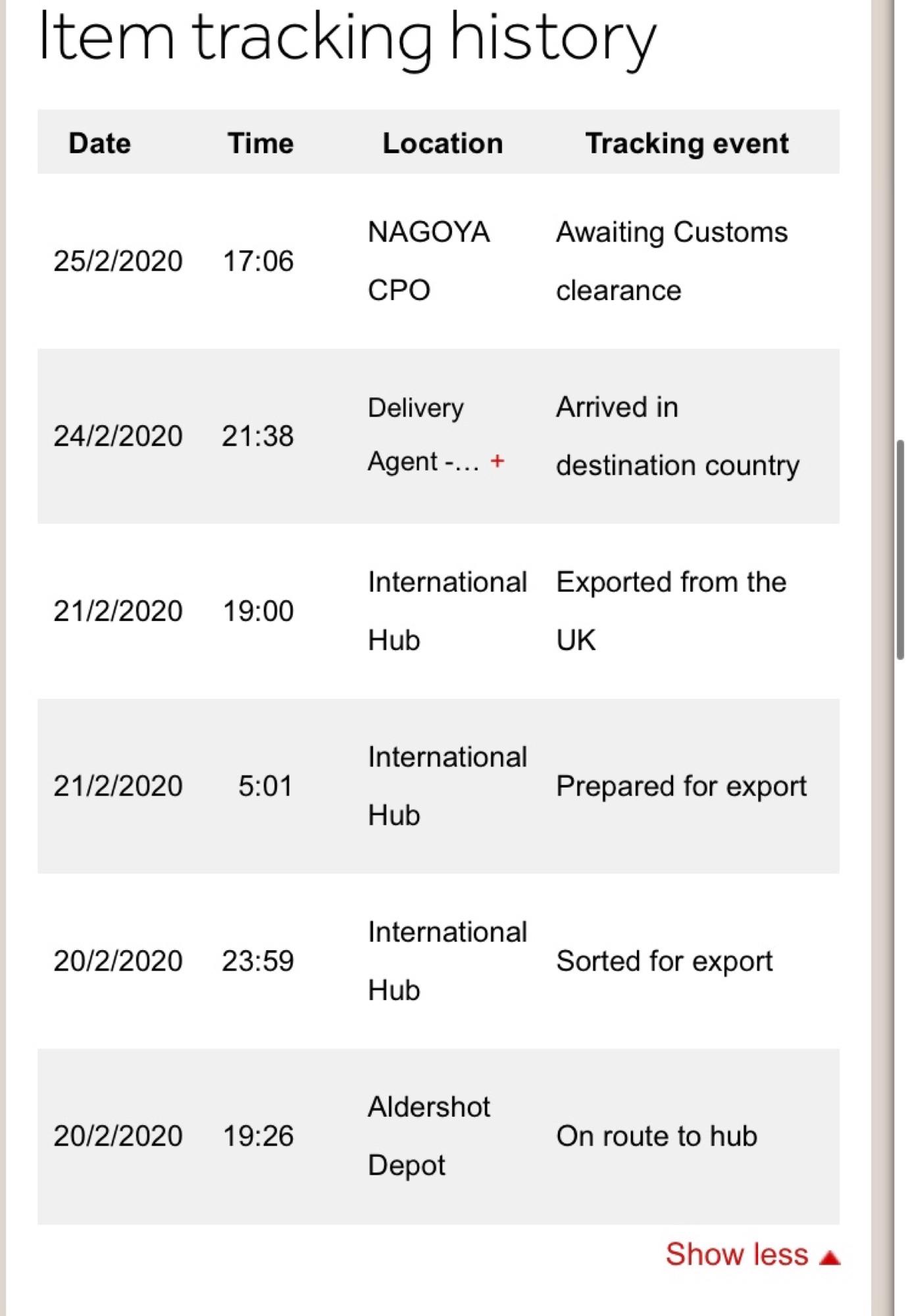This screenshot has width=912, height=1316.
Task: Select the Sorted for export event
Action: (664, 961)
